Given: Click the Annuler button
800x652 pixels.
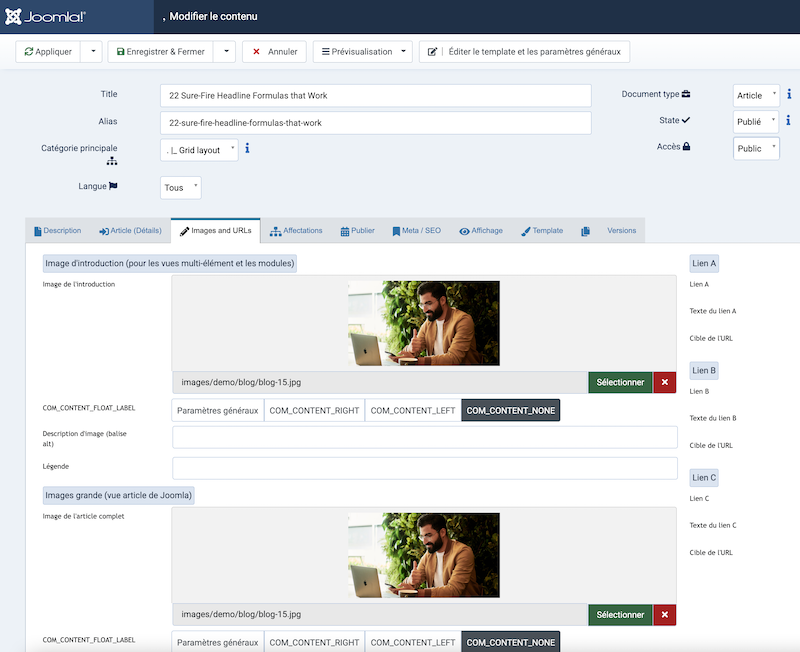Looking at the screenshot, I should pos(274,52).
